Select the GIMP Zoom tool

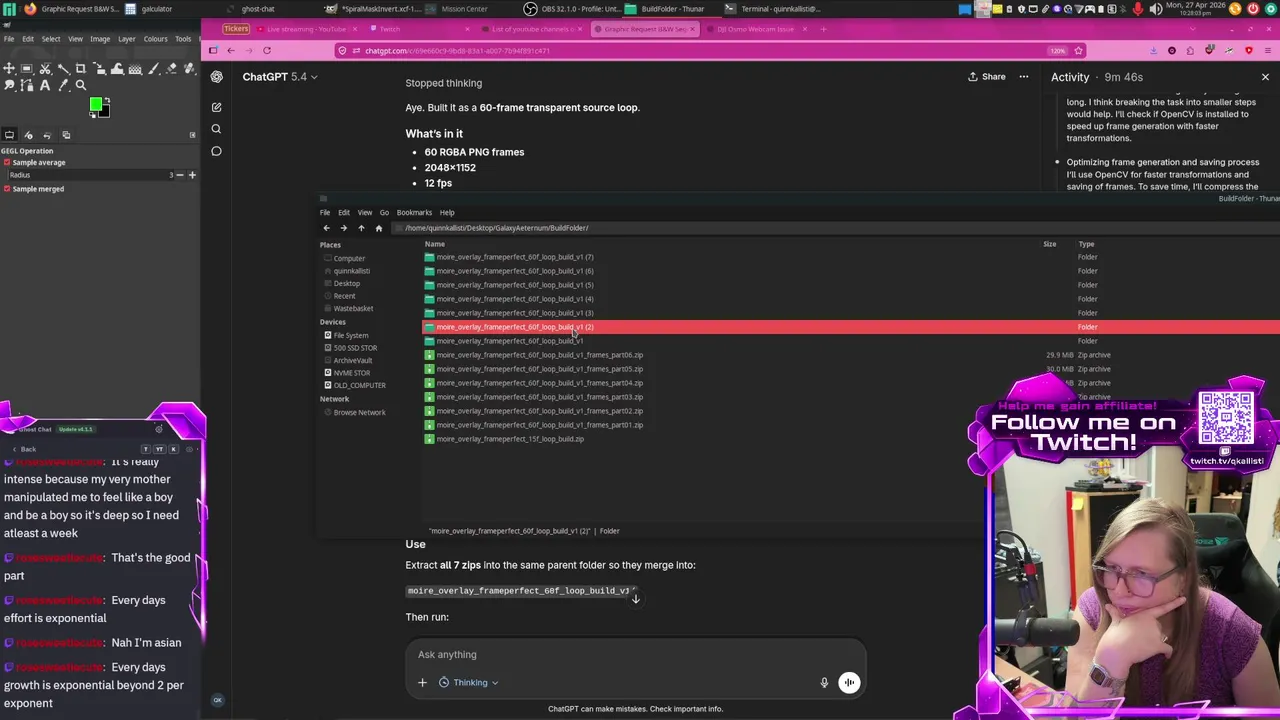tap(81, 85)
